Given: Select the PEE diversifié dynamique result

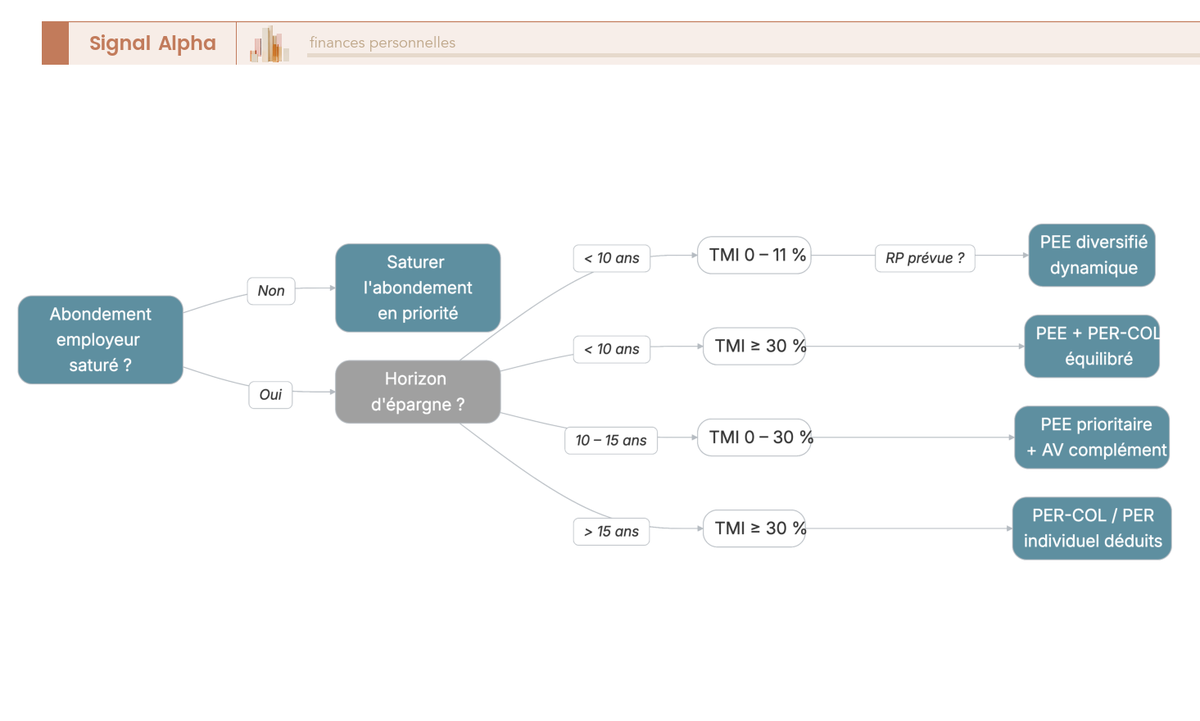Looking at the screenshot, I should (x=1092, y=255).
